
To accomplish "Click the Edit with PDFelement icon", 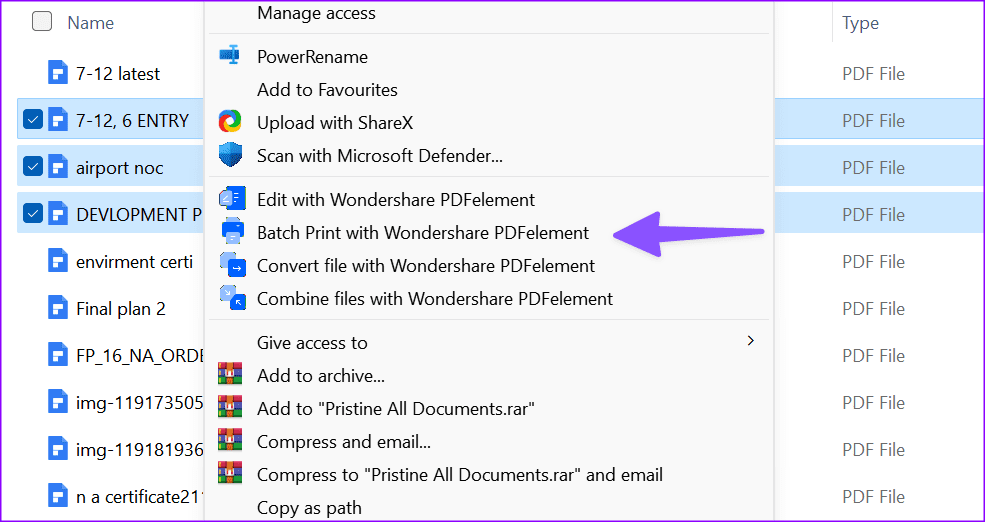I will coord(231,199).
